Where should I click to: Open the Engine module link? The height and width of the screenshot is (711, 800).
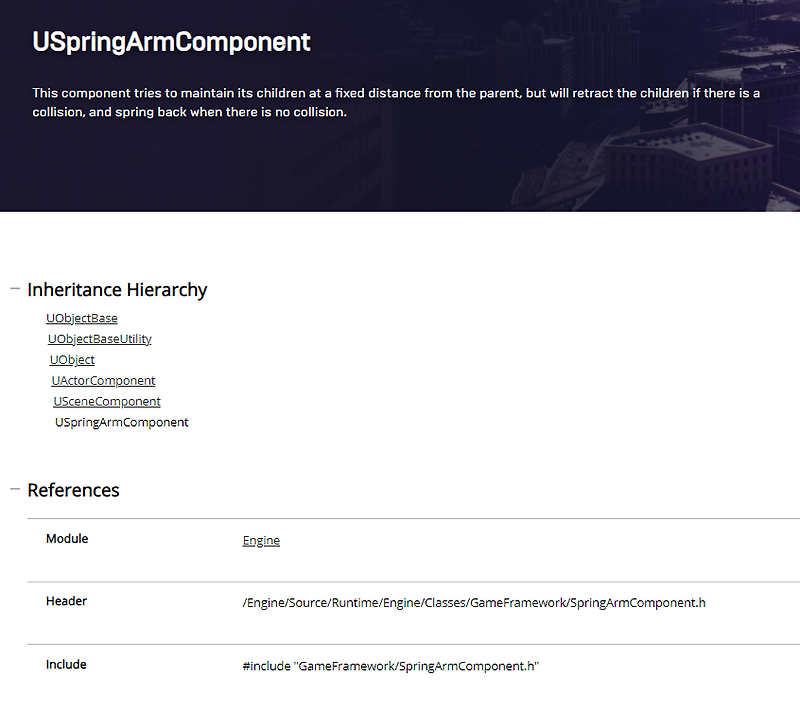(x=260, y=540)
